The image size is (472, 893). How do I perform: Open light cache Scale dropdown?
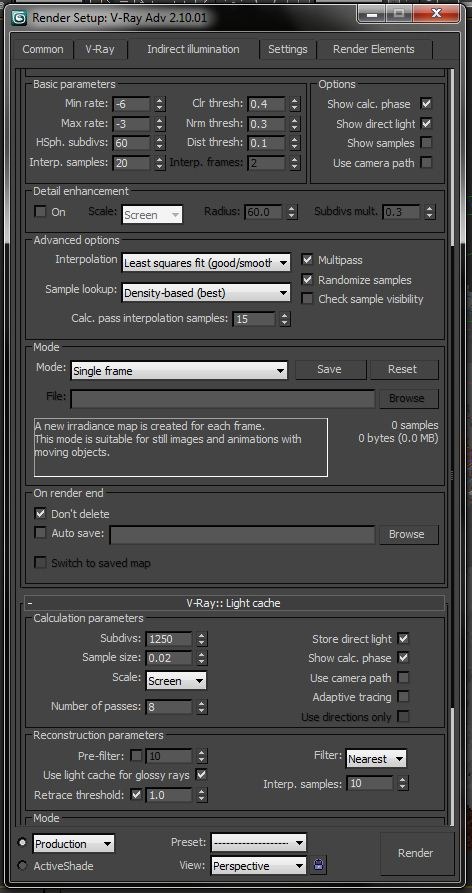pyautogui.click(x=176, y=681)
